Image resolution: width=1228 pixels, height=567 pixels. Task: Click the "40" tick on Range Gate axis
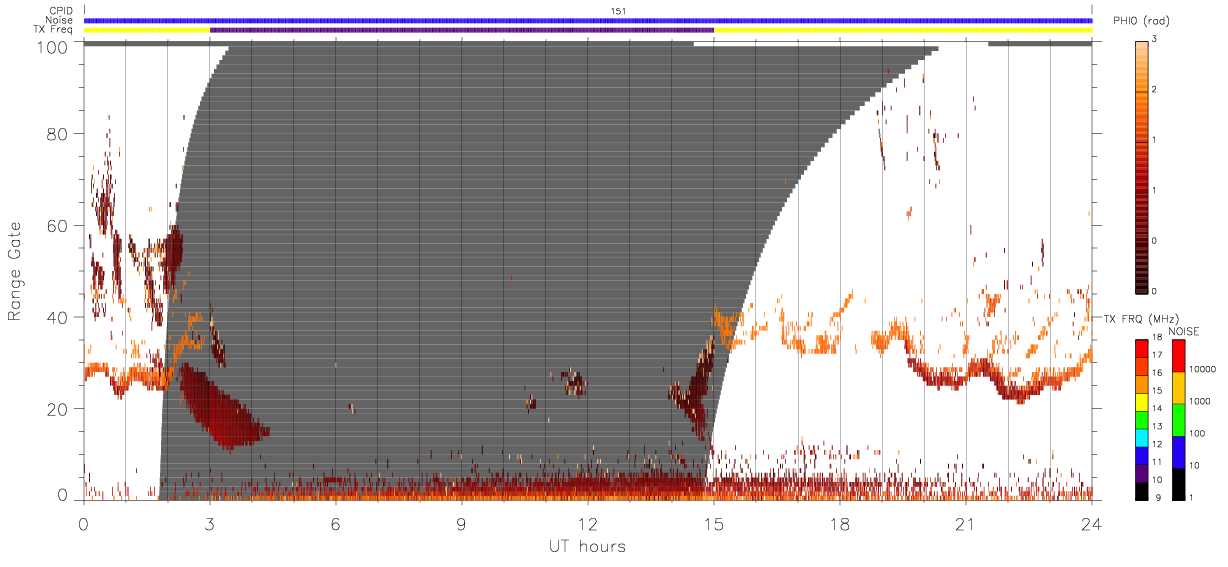click(x=57, y=317)
